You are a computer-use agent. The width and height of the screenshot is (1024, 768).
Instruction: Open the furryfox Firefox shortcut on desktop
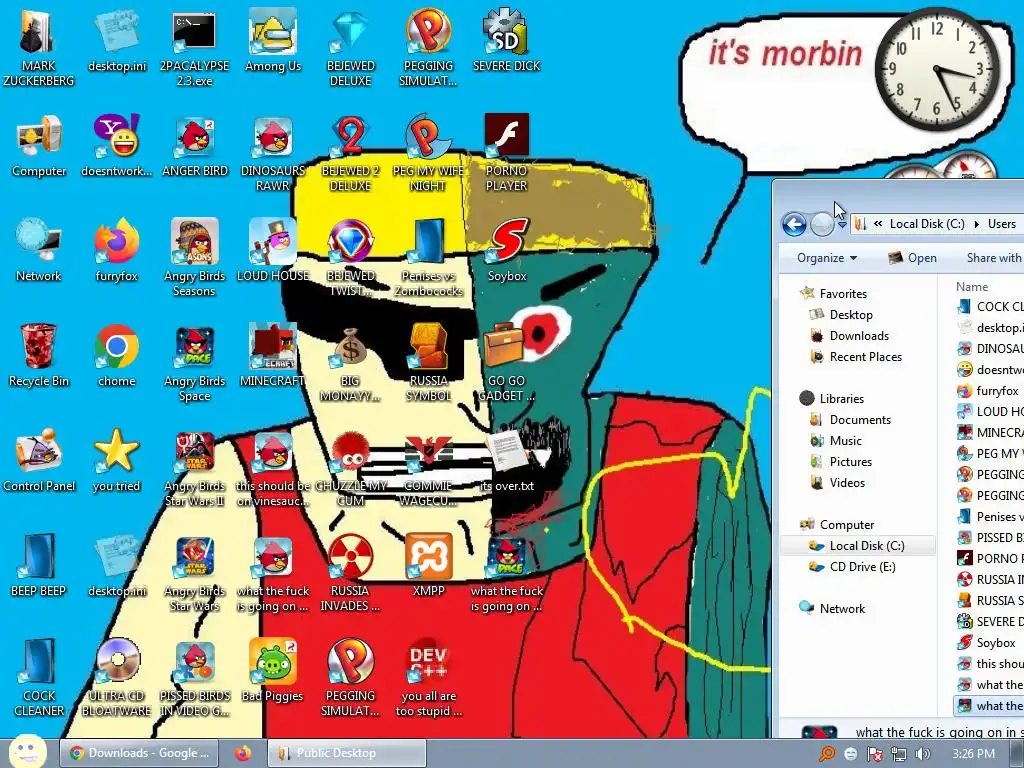(116, 251)
